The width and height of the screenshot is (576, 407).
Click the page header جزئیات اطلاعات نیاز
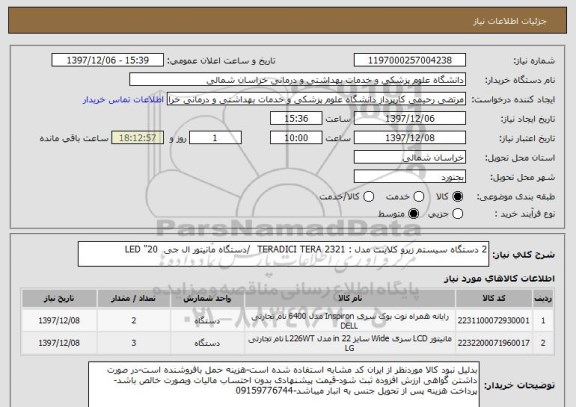pos(510,21)
